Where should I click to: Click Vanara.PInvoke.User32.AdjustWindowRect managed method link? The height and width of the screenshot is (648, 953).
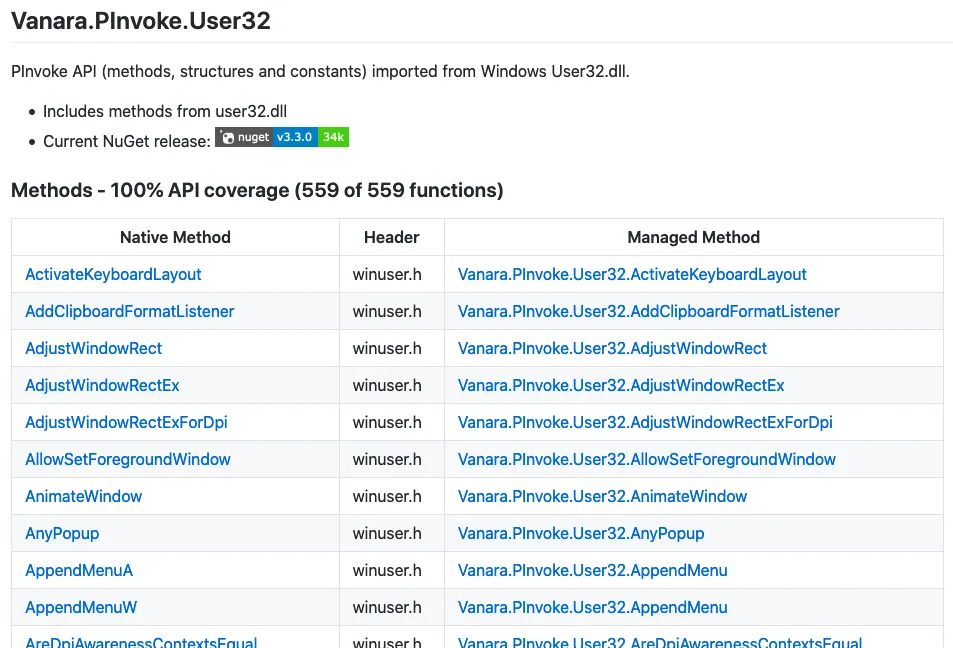click(612, 348)
